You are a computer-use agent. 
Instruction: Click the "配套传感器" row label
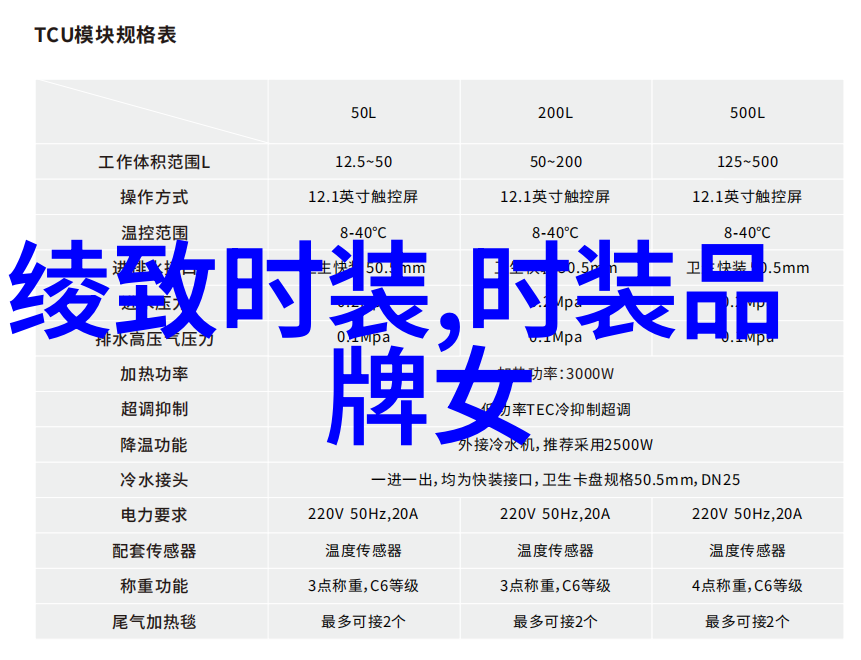(x=154, y=551)
